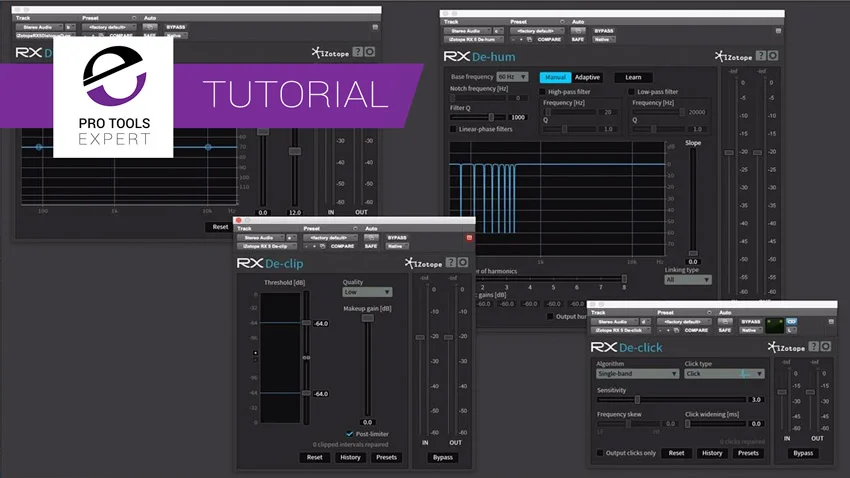Click the gear icon in top-left RX window

point(370,52)
